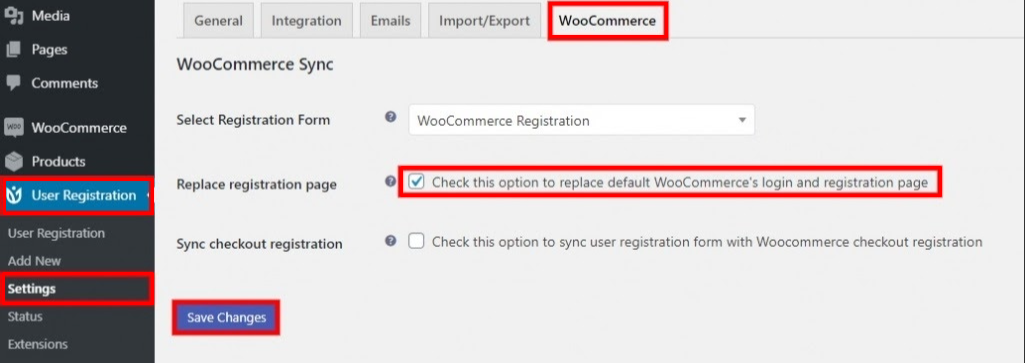
Task: Click the WooCommerce logo icon in sidebar
Action: (14, 128)
